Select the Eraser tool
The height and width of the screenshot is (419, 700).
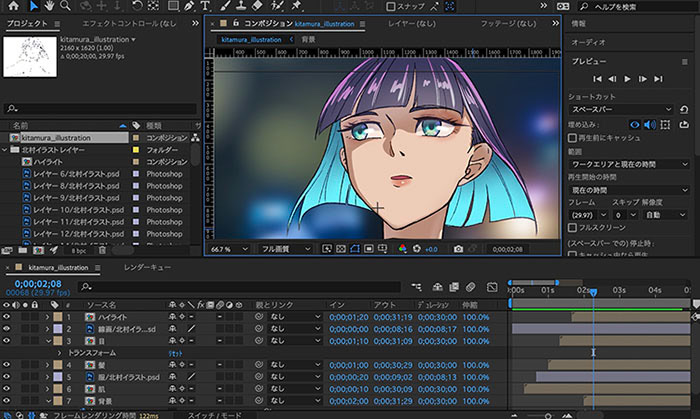click(x=257, y=6)
